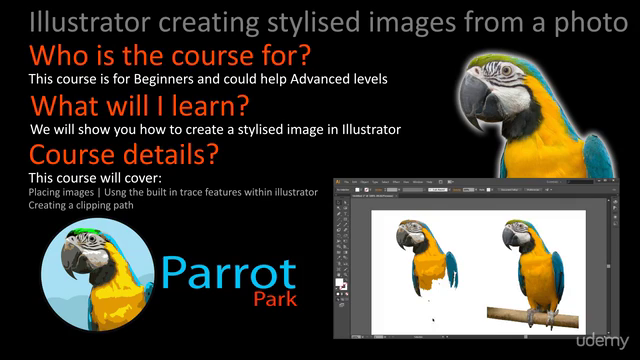Click the Preferences button in control bar
The height and width of the screenshot is (360, 640).
pyautogui.click(x=533, y=190)
